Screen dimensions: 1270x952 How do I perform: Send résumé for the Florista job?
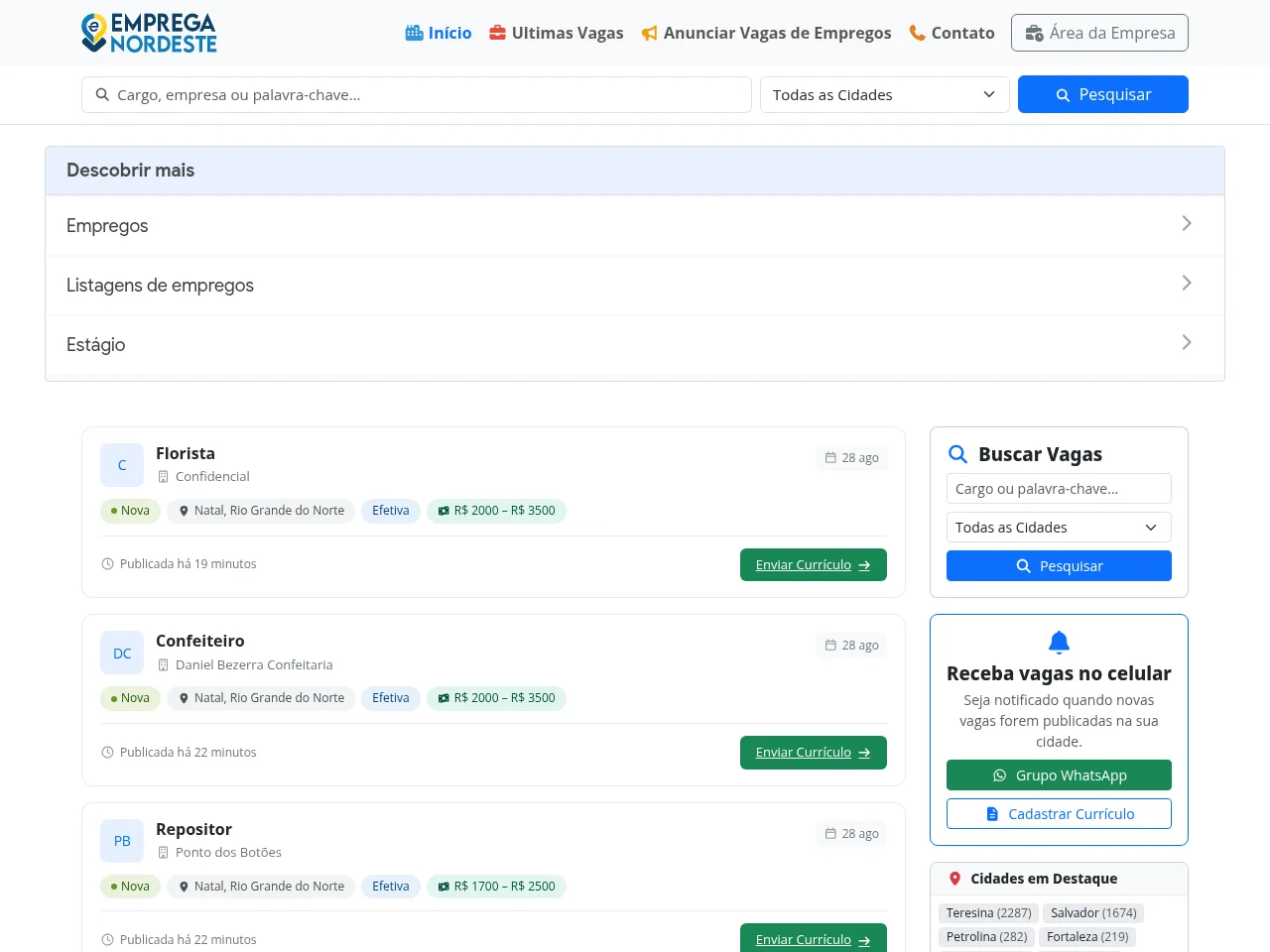[814, 565]
